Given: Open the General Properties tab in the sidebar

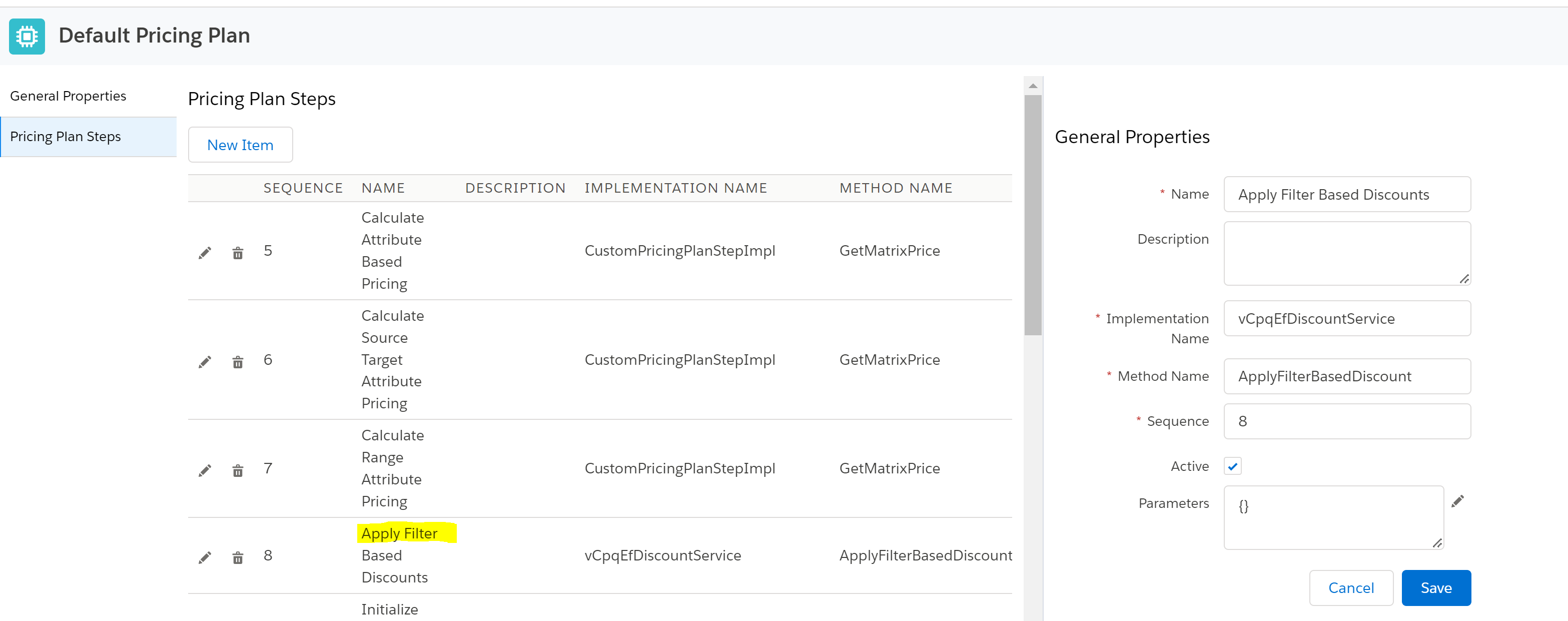Looking at the screenshot, I should pyautogui.click(x=68, y=96).
